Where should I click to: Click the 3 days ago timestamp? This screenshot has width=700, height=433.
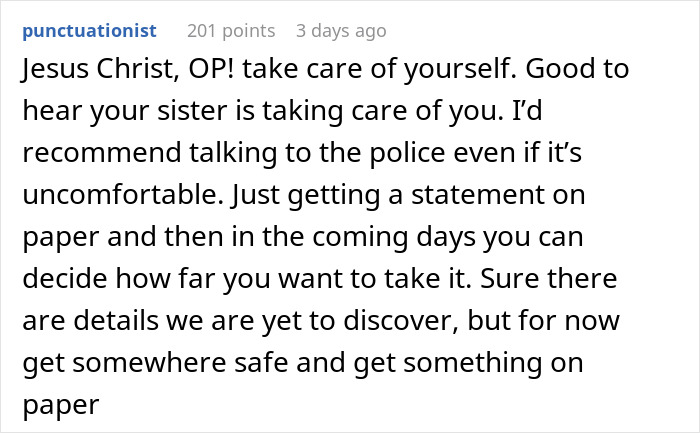point(341,31)
